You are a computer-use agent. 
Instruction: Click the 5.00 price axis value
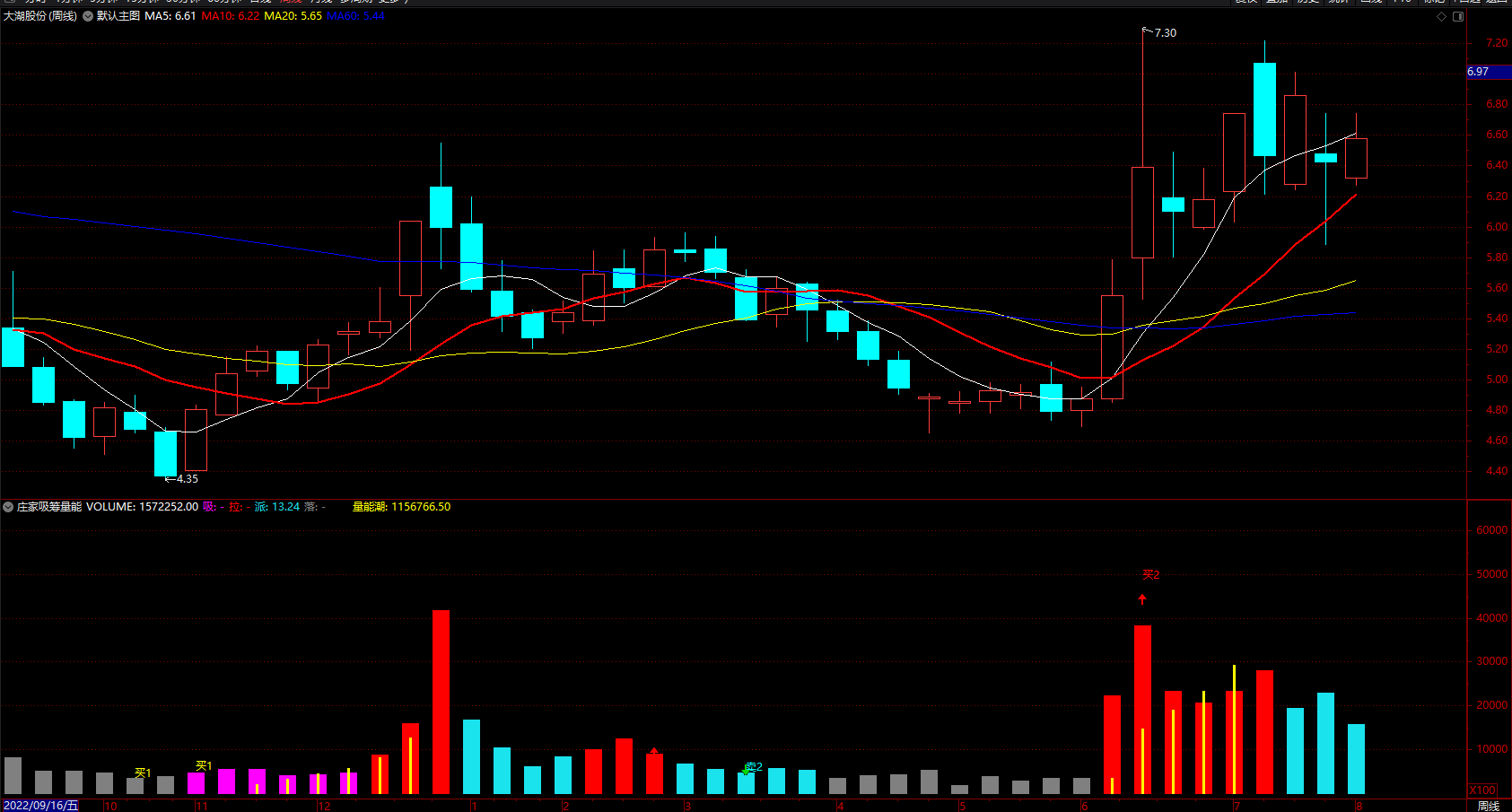click(1497, 380)
